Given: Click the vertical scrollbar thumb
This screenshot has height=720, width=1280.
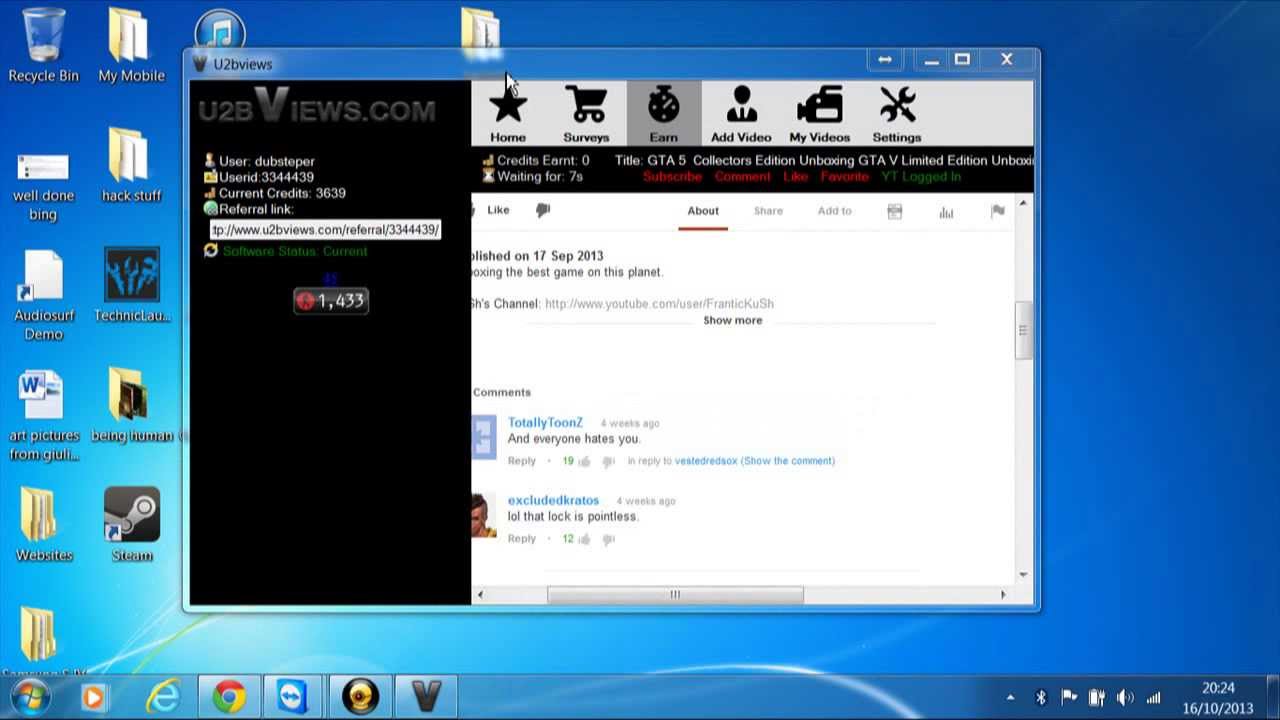Looking at the screenshot, I should (x=1022, y=330).
